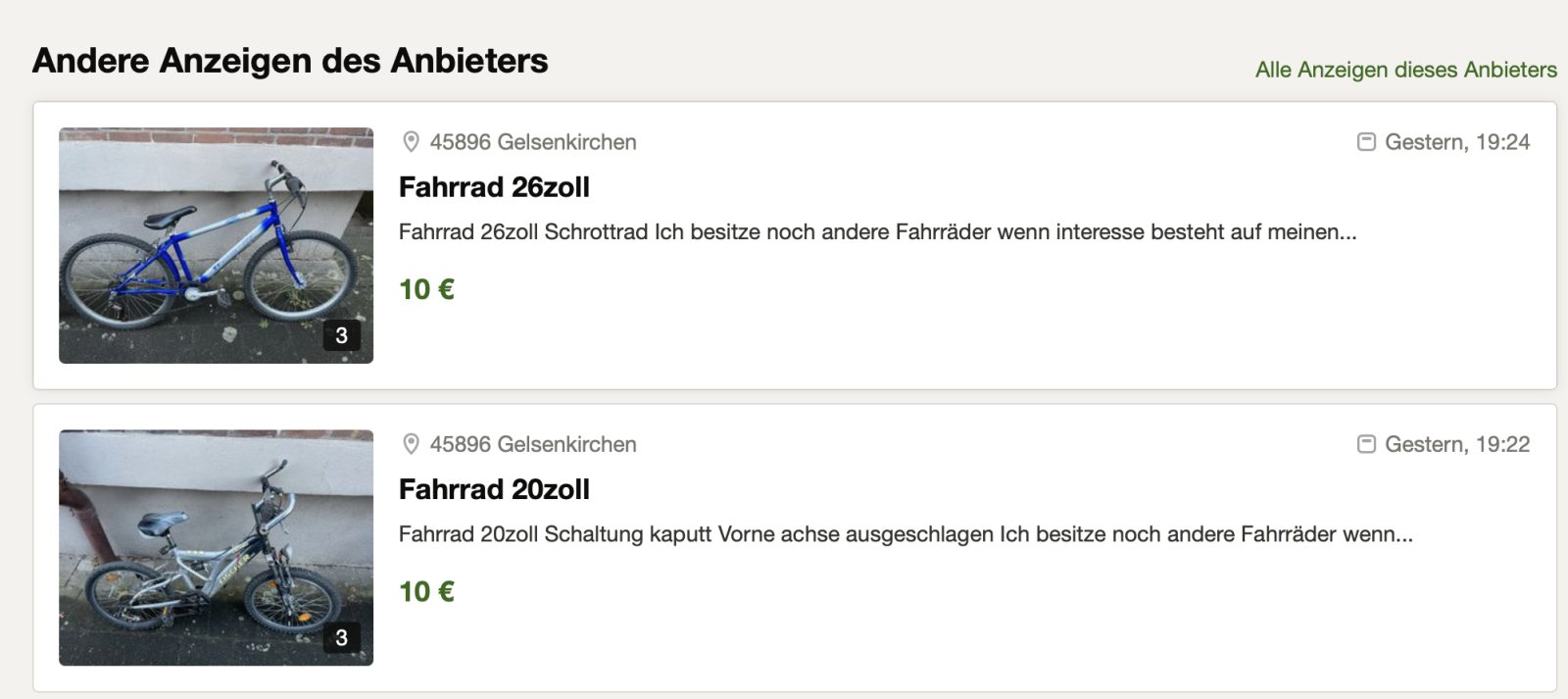
Task: Click calendar icon beside Gestern, 19:22
Action: click(x=1366, y=444)
